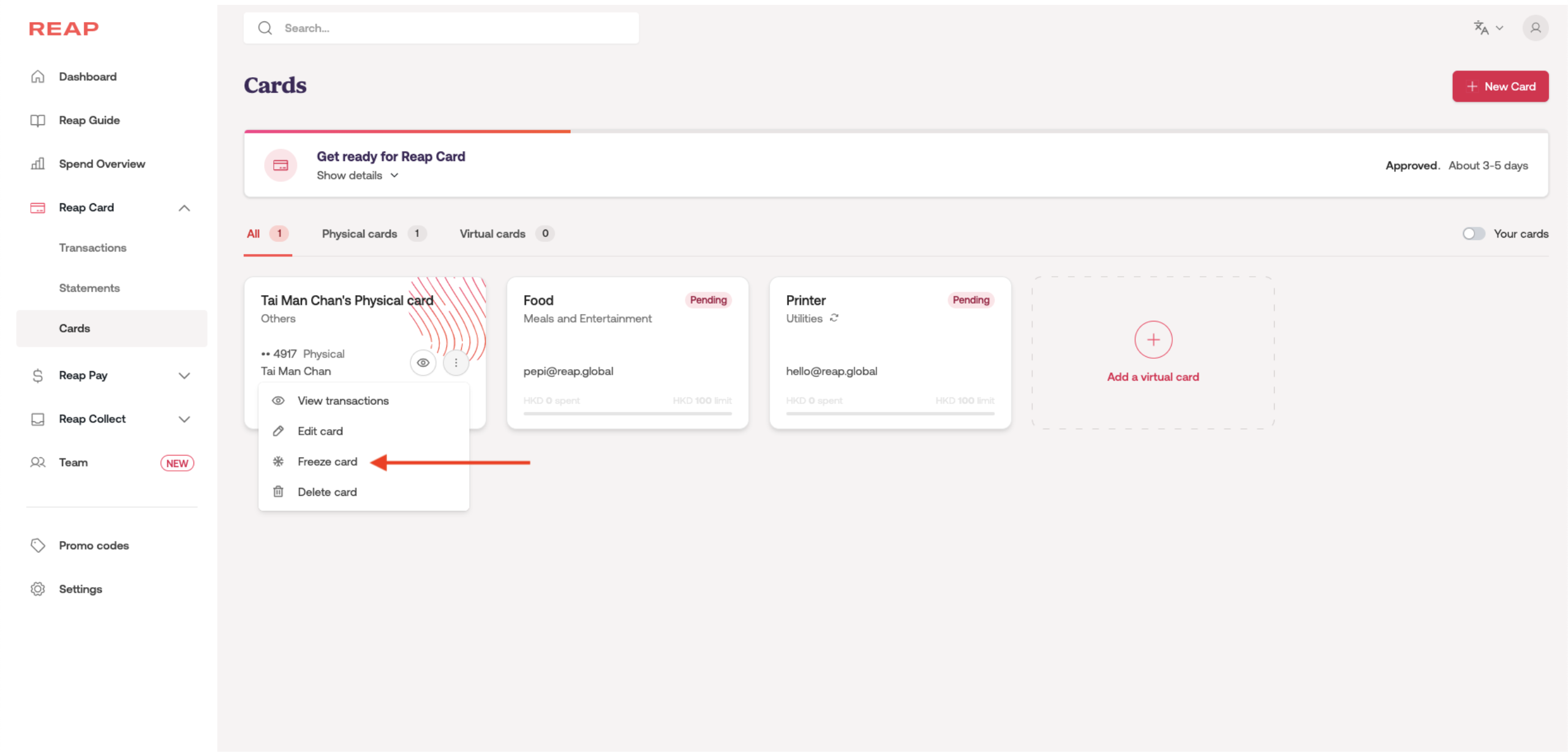Choose Delete card in the menu
1568x753 pixels.
click(x=327, y=492)
